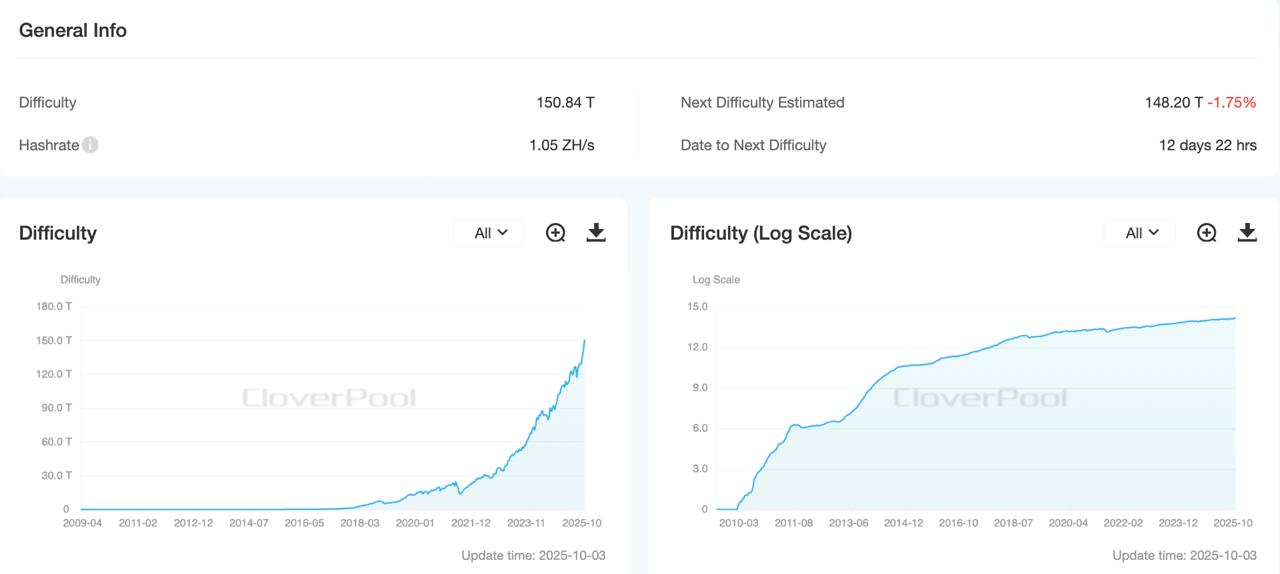Click the Next Difficulty Estimated label
The height and width of the screenshot is (574, 1280).
point(762,102)
